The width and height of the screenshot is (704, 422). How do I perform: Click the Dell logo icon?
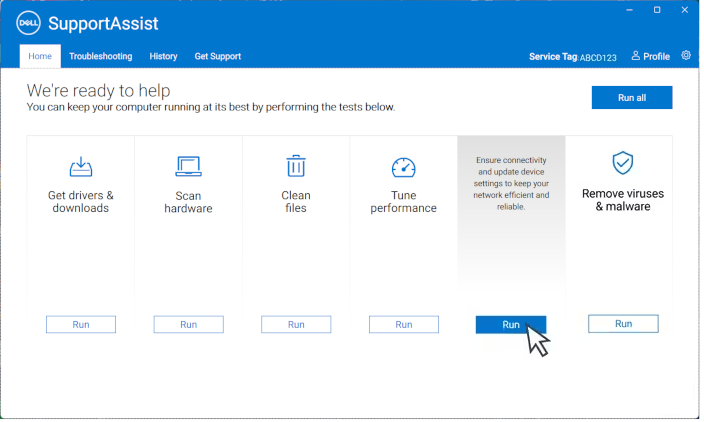28,22
